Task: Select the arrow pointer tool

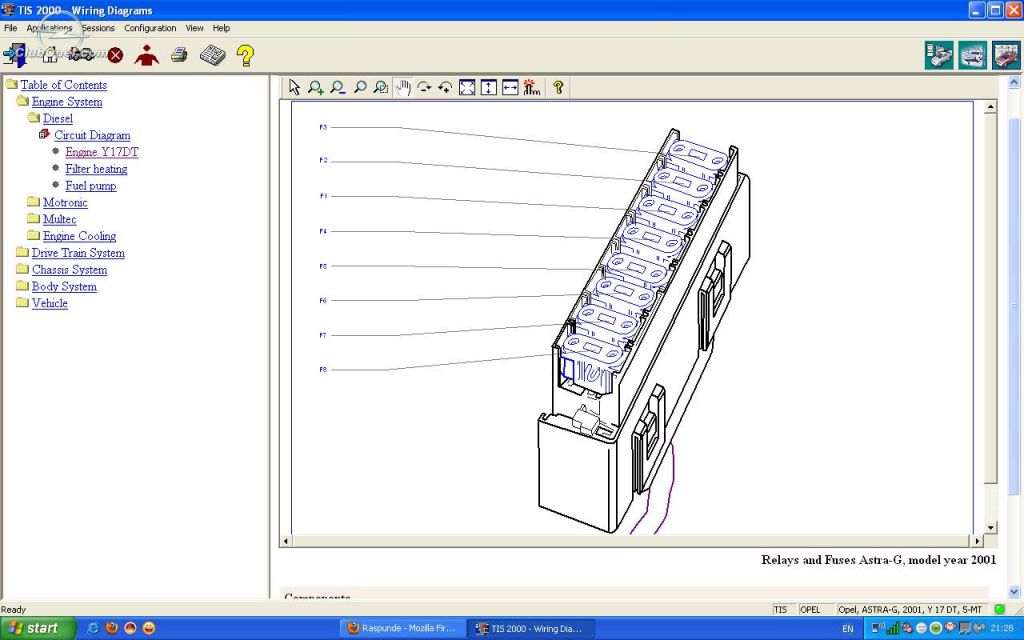Action: (294, 88)
